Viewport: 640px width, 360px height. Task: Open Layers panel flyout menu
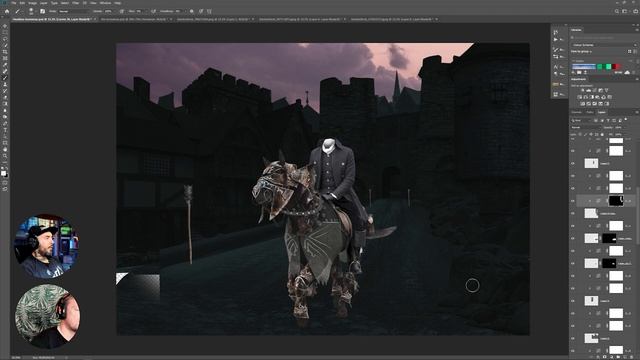(x=636, y=112)
